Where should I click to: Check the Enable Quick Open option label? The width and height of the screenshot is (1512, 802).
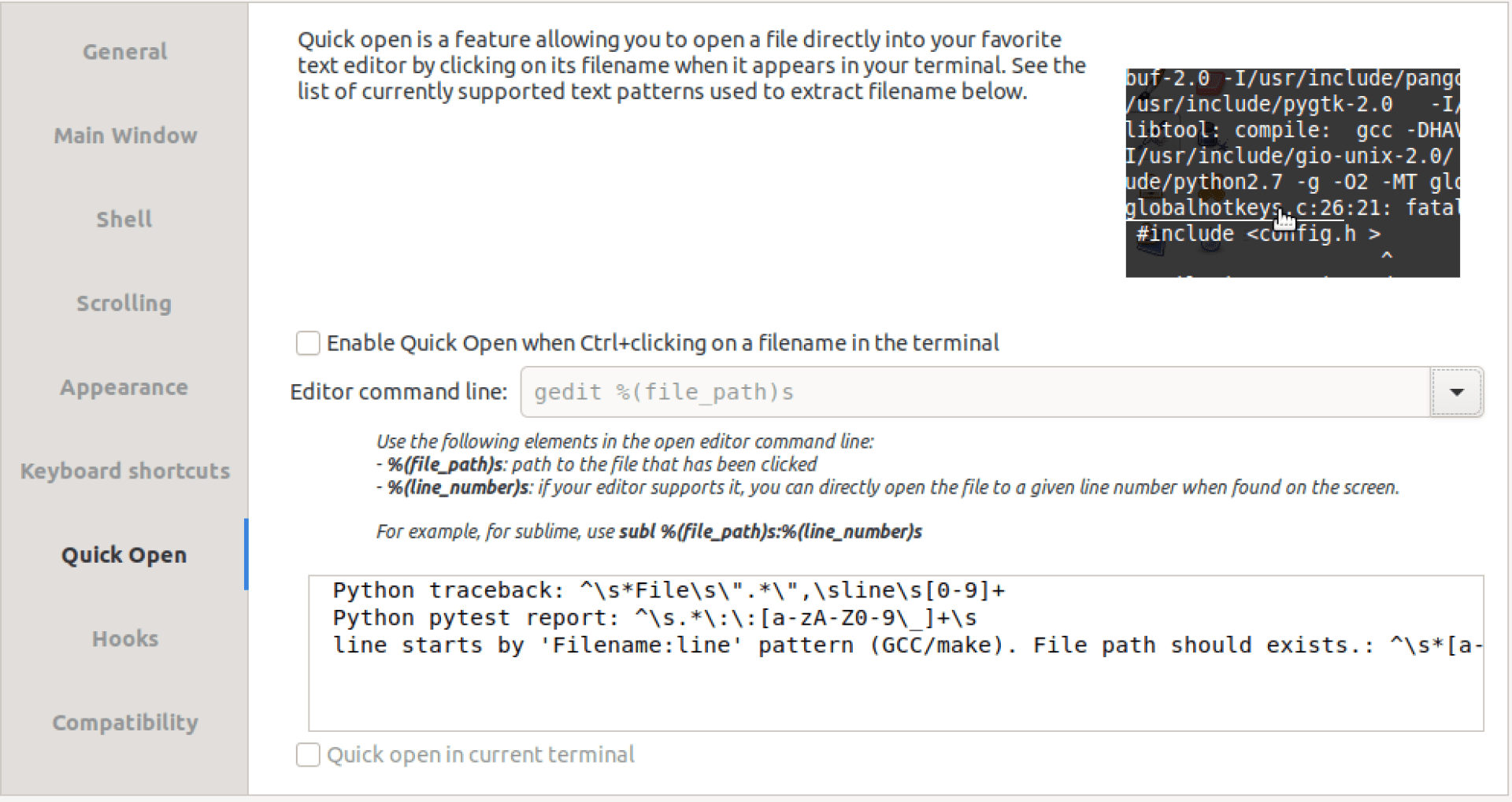click(663, 342)
